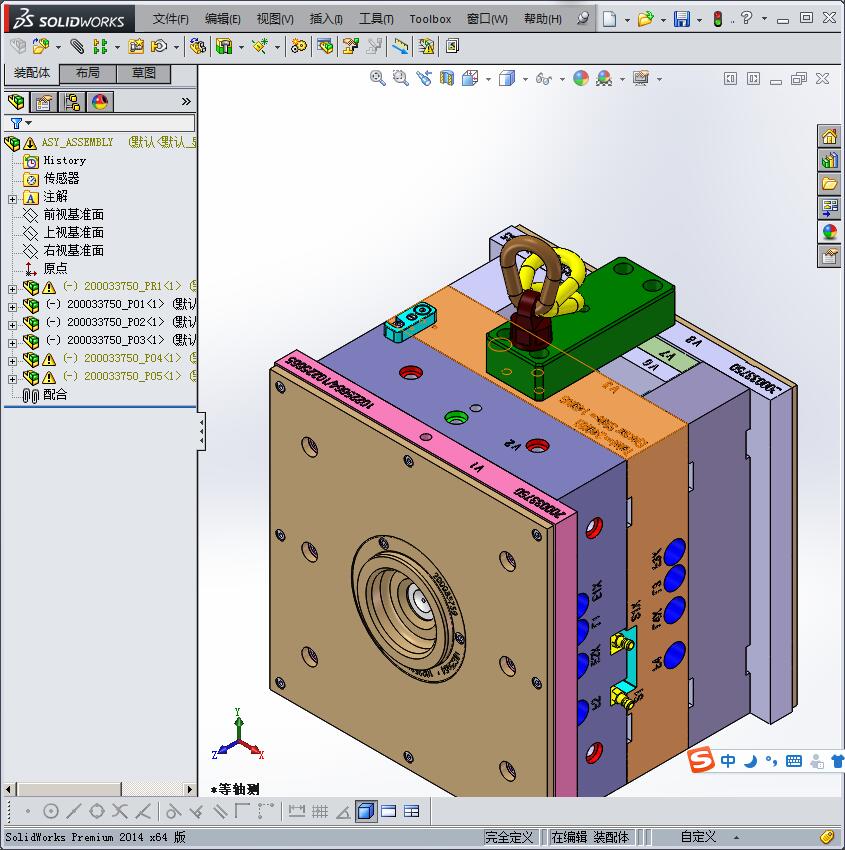Switch to the 草图 tab

click(144, 73)
